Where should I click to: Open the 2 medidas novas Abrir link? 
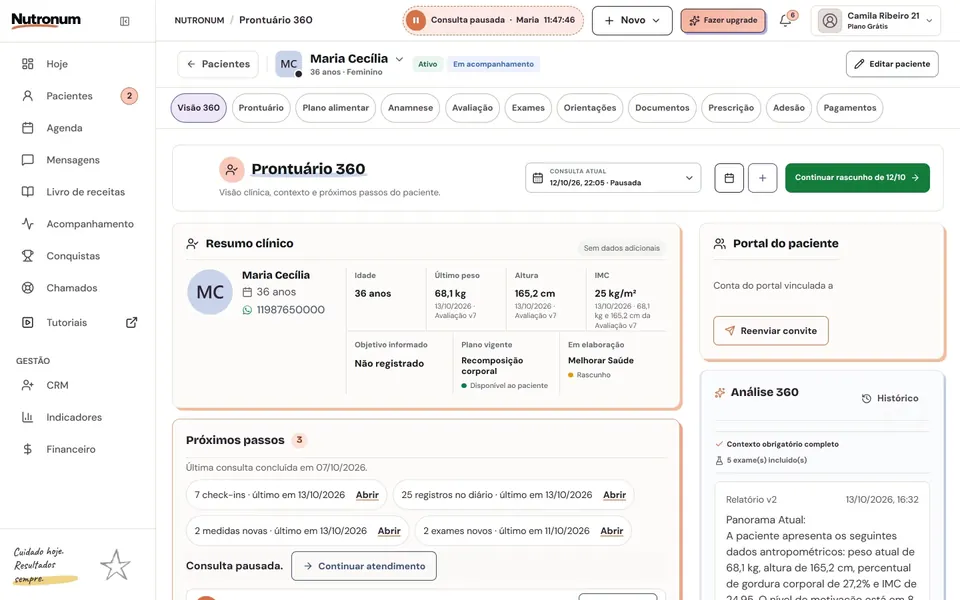[389, 531]
